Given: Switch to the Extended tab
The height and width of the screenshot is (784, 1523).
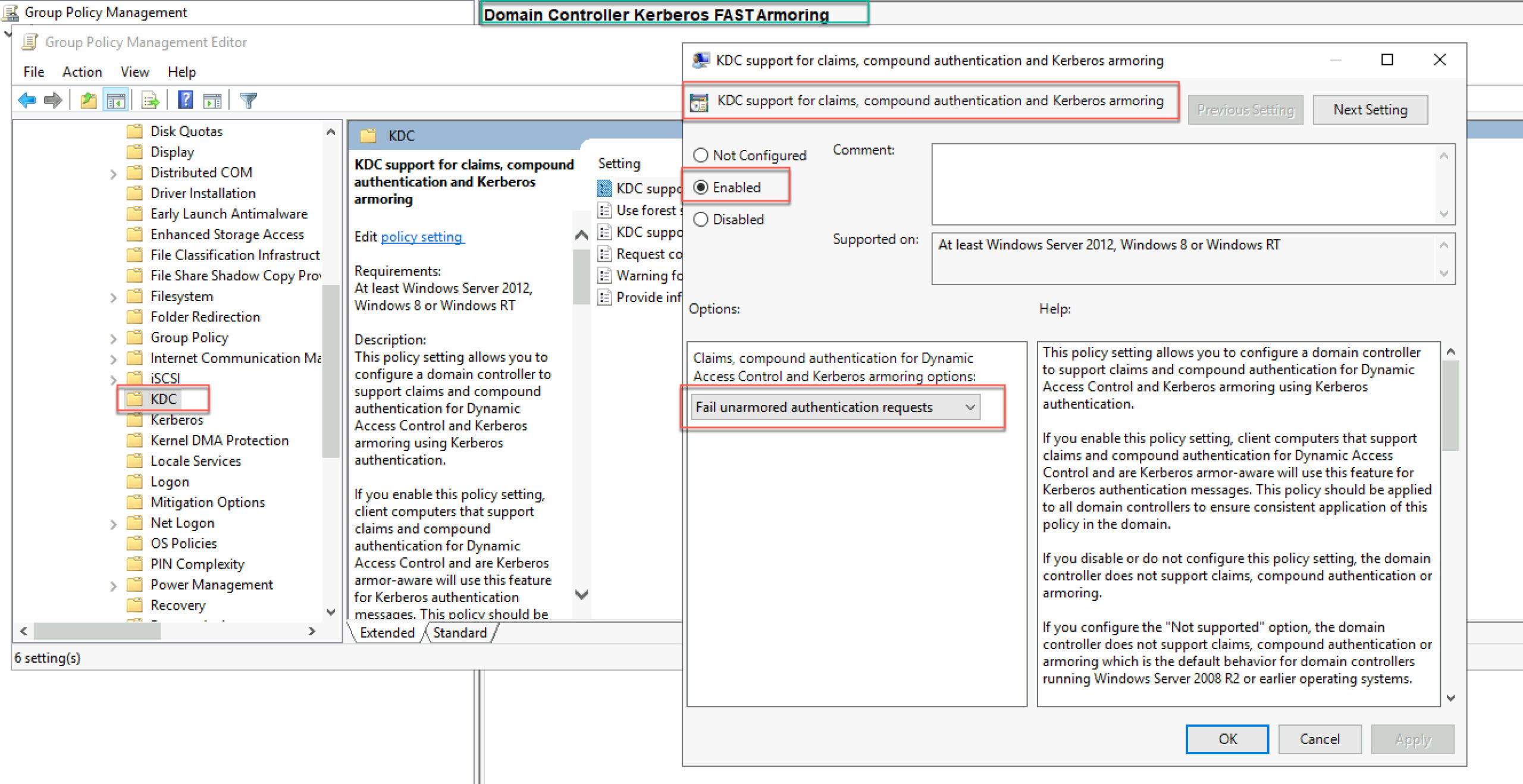Looking at the screenshot, I should click(x=387, y=633).
